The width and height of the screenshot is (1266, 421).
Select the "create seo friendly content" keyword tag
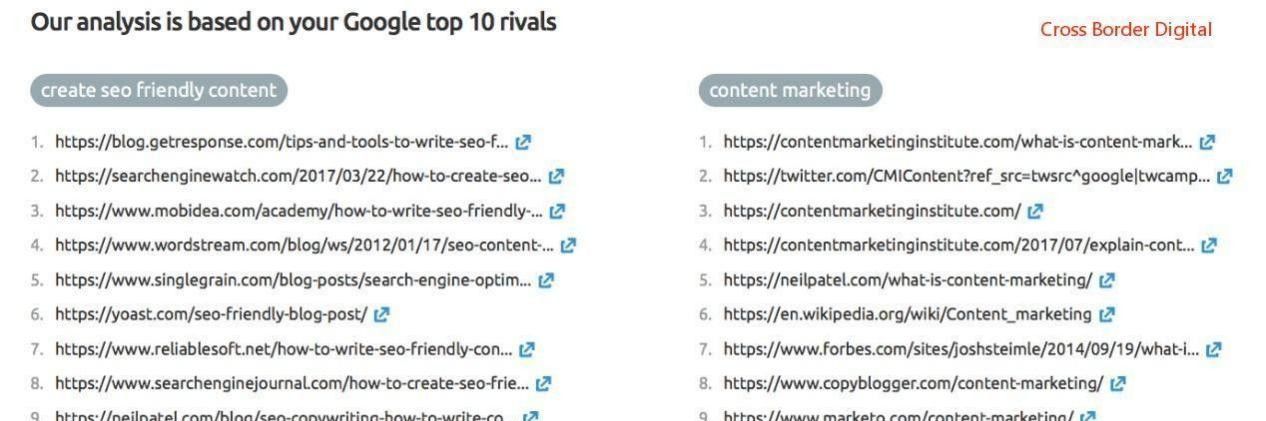(x=159, y=90)
